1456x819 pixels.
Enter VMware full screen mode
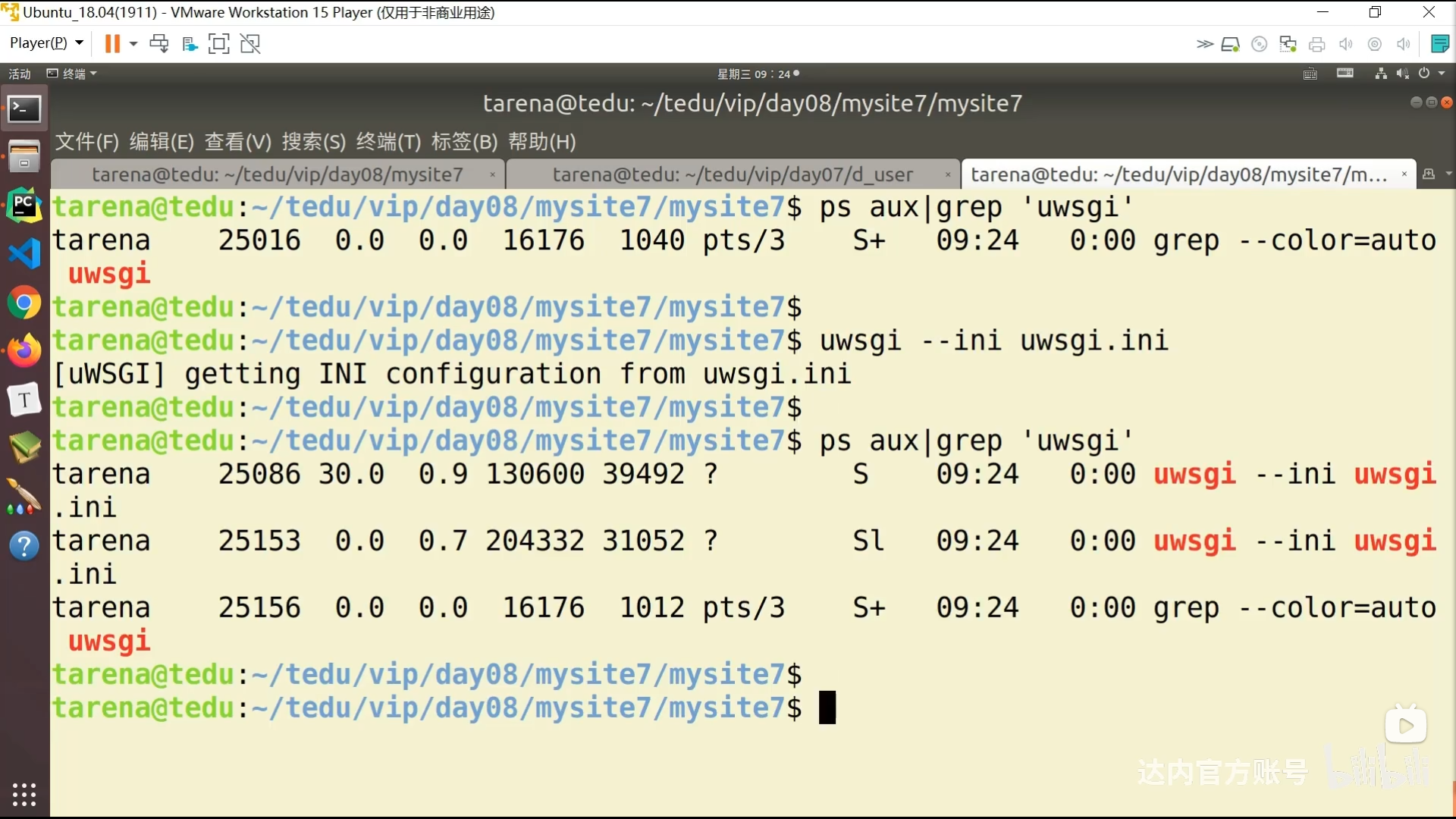point(218,44)
